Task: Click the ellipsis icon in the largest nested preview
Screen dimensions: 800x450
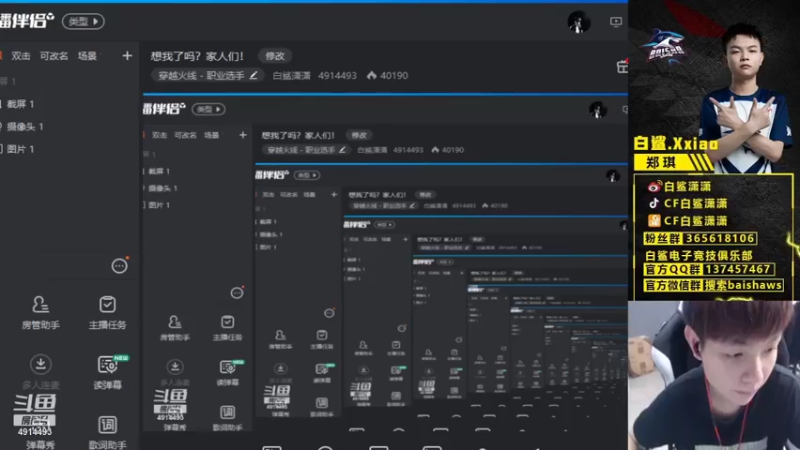Action: (237, 293)
